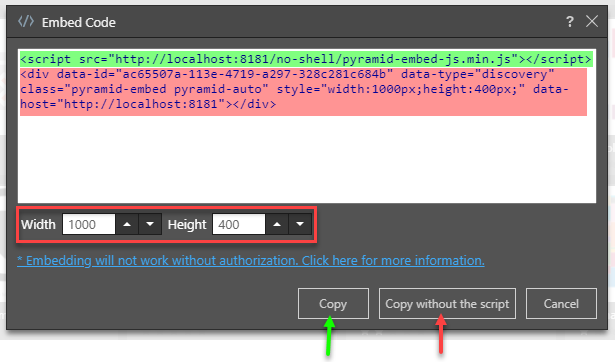
Task: Click the Copy button
Action: 333,304
